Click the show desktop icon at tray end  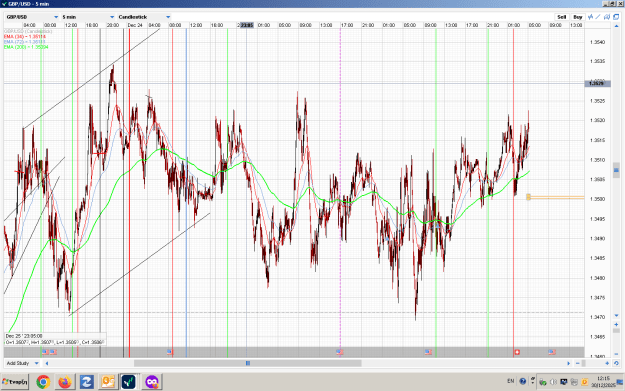[x=620, y=382]
